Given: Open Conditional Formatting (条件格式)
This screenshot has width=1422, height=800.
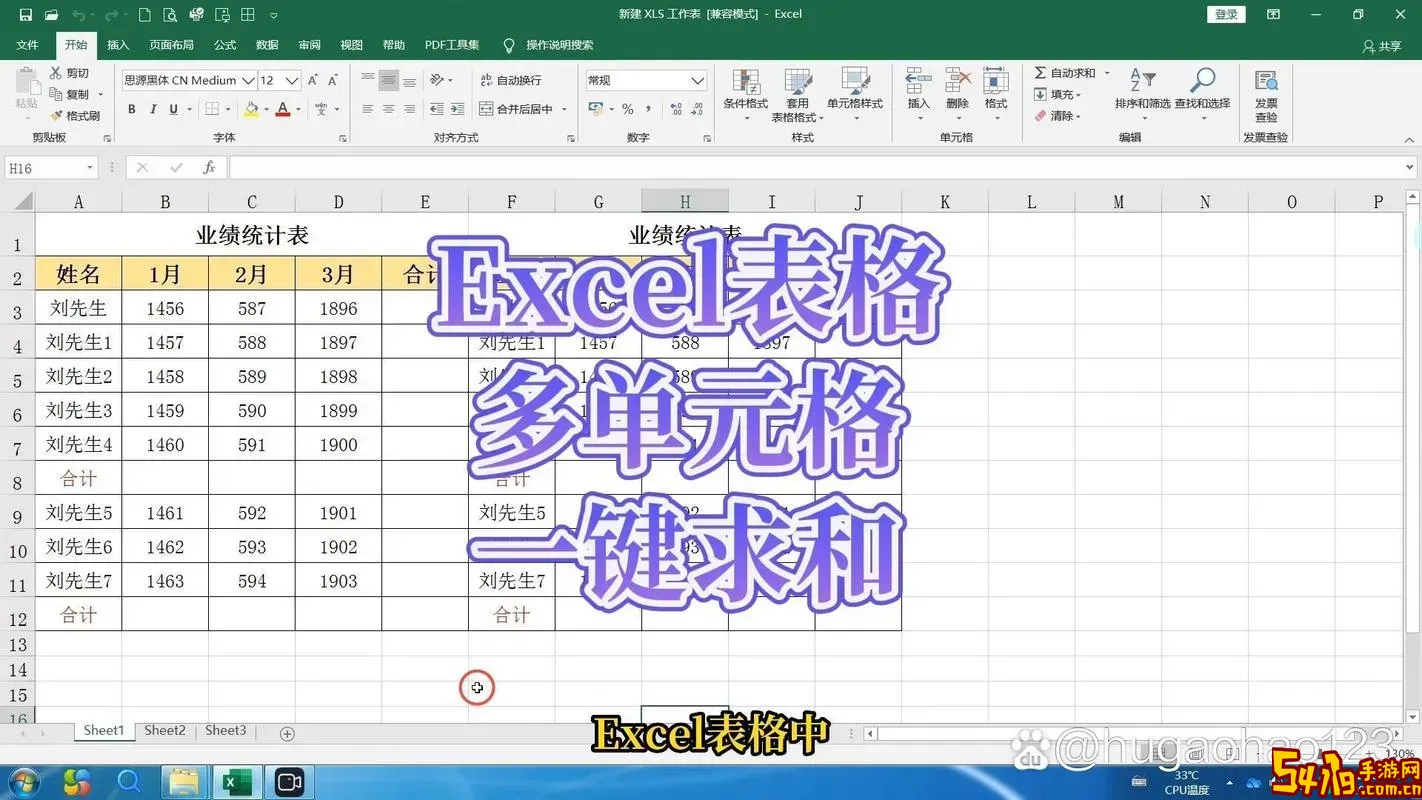Looking at the screenshot, I should click(x=746, y=93).
